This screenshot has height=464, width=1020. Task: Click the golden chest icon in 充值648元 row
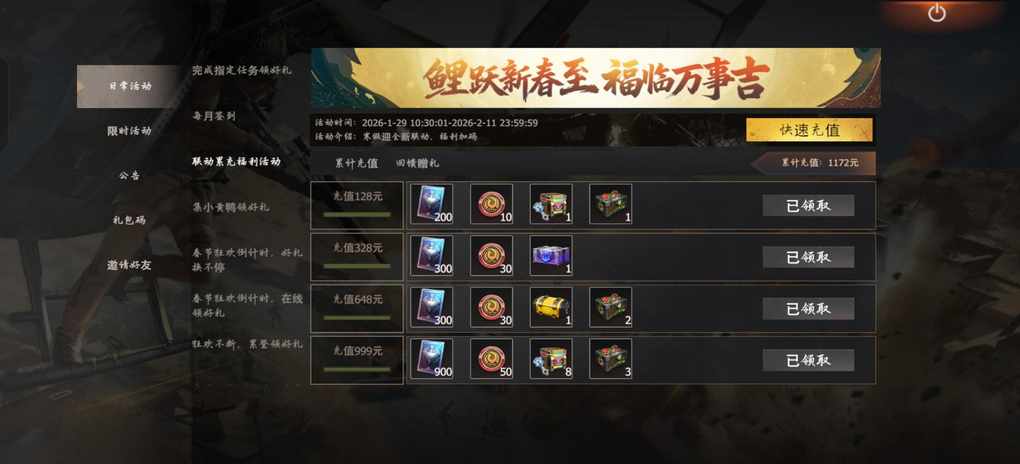coord(551,307)
